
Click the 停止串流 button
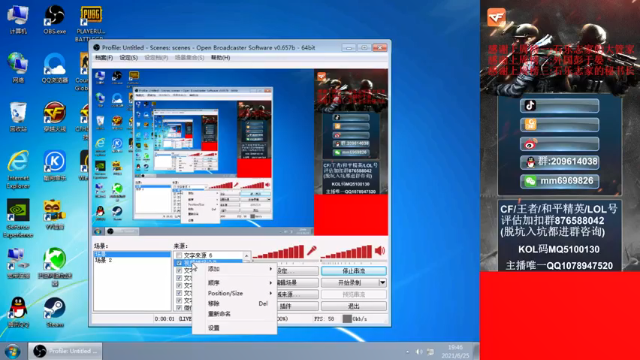353,271
